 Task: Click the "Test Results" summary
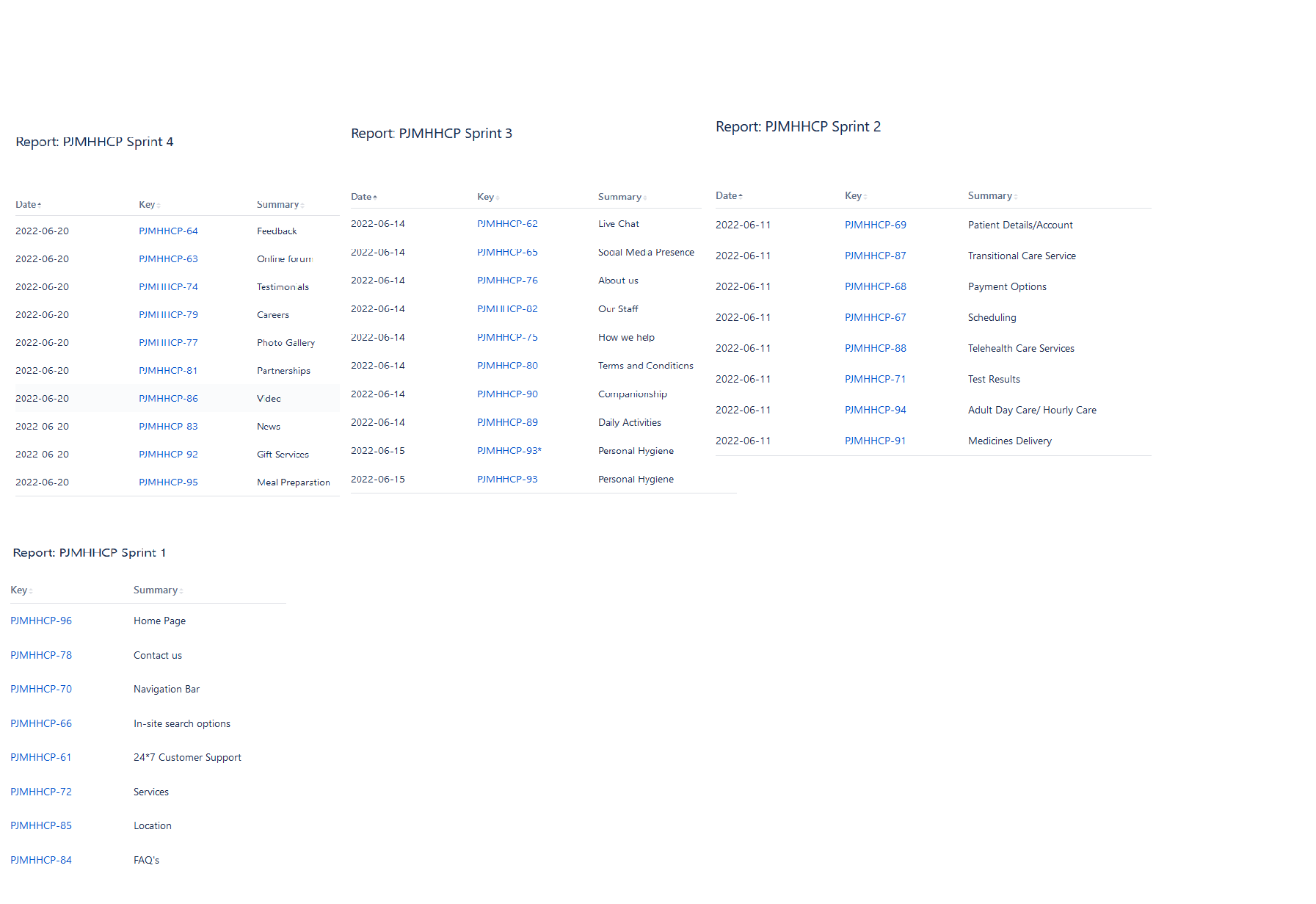tap(994, 380)
